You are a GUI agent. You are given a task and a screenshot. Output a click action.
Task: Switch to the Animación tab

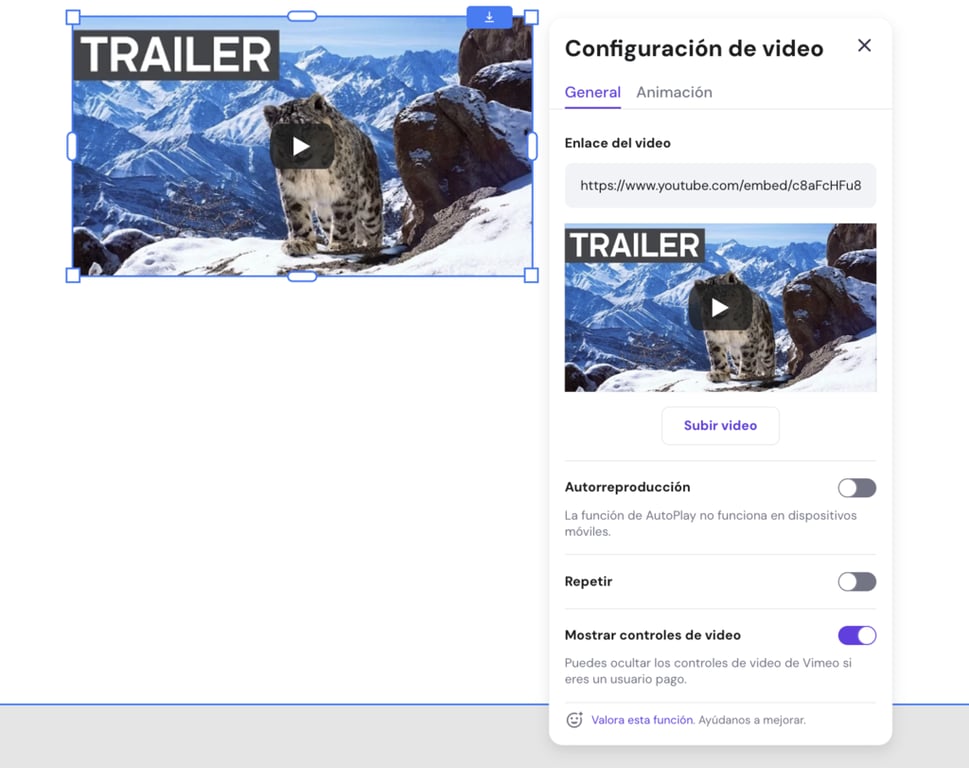click(674, 92)
